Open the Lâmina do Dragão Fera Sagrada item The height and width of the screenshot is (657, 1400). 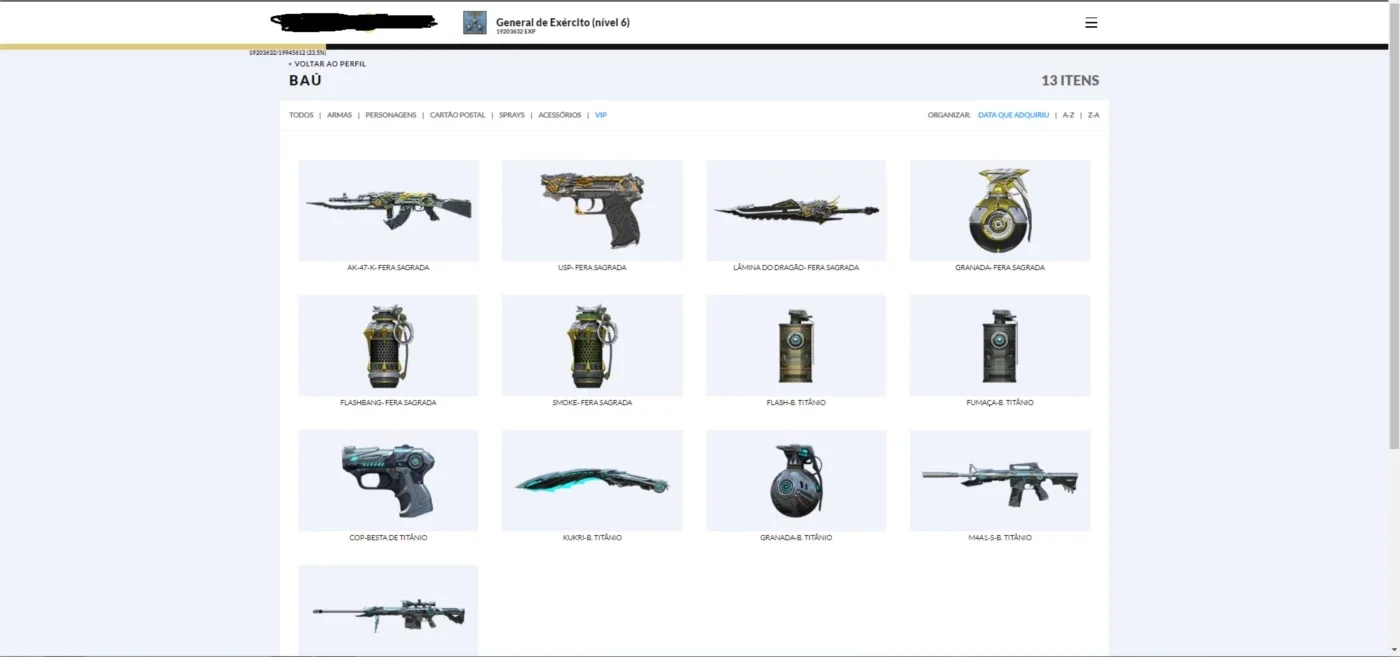point(796,210)
